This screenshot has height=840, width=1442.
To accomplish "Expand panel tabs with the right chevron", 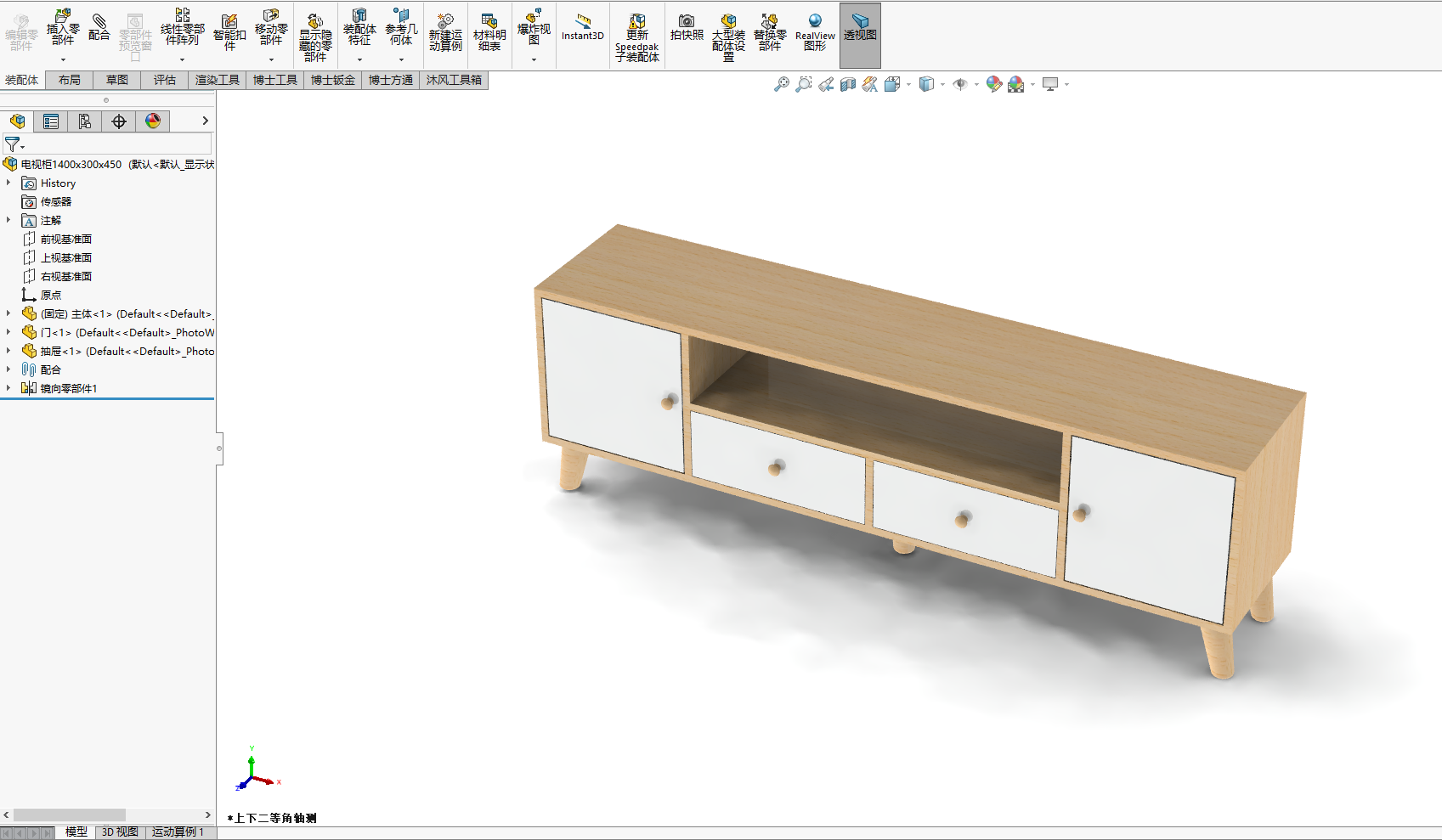I will click(x=205, y=121).
